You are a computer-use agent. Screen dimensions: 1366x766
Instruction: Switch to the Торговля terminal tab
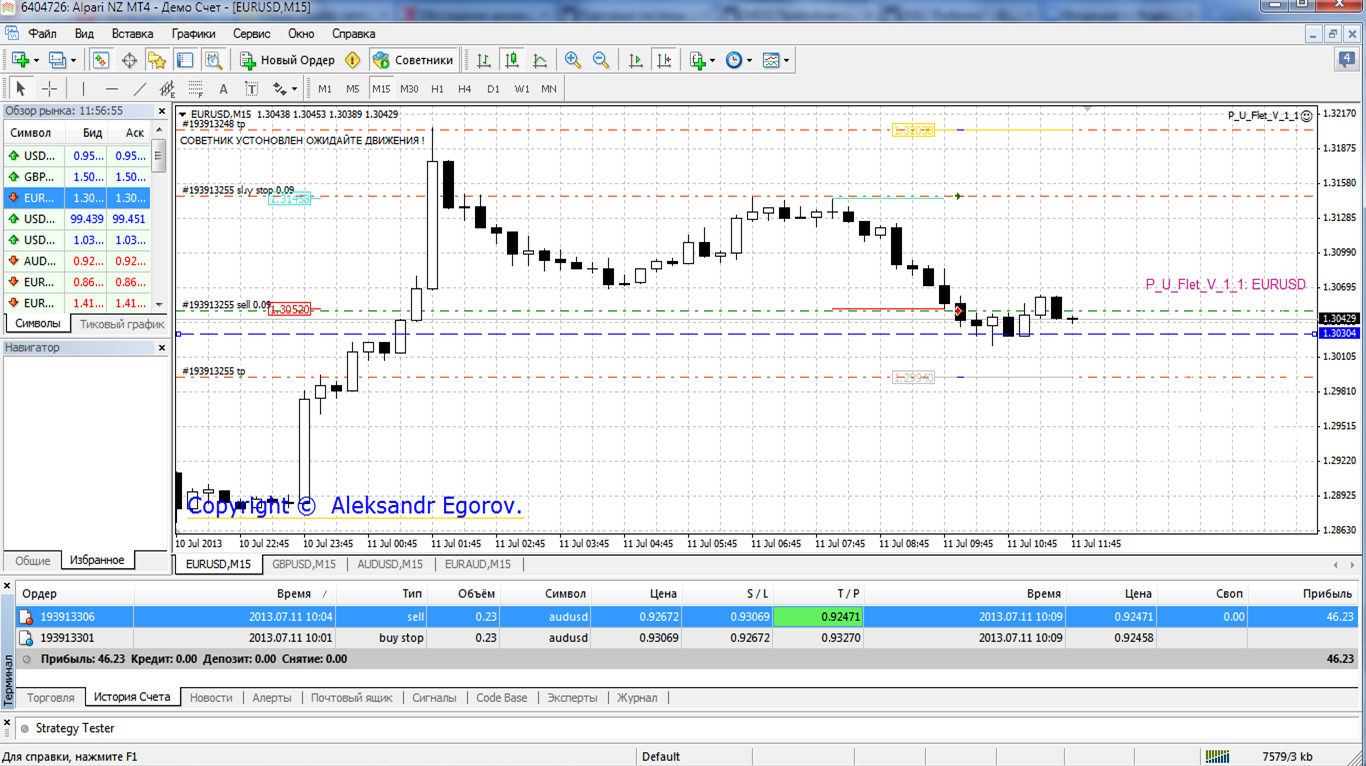click(x=51, y=698)
